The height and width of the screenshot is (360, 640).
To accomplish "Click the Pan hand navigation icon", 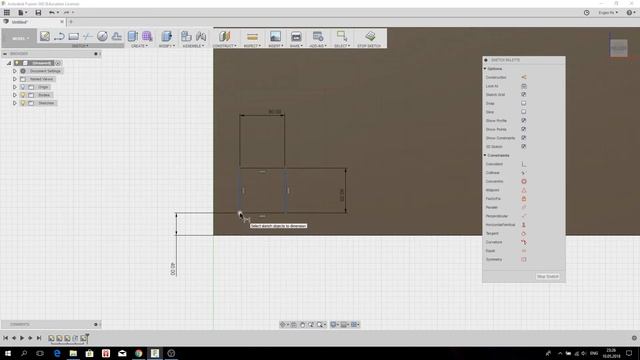I will click(x=302, y=324).
